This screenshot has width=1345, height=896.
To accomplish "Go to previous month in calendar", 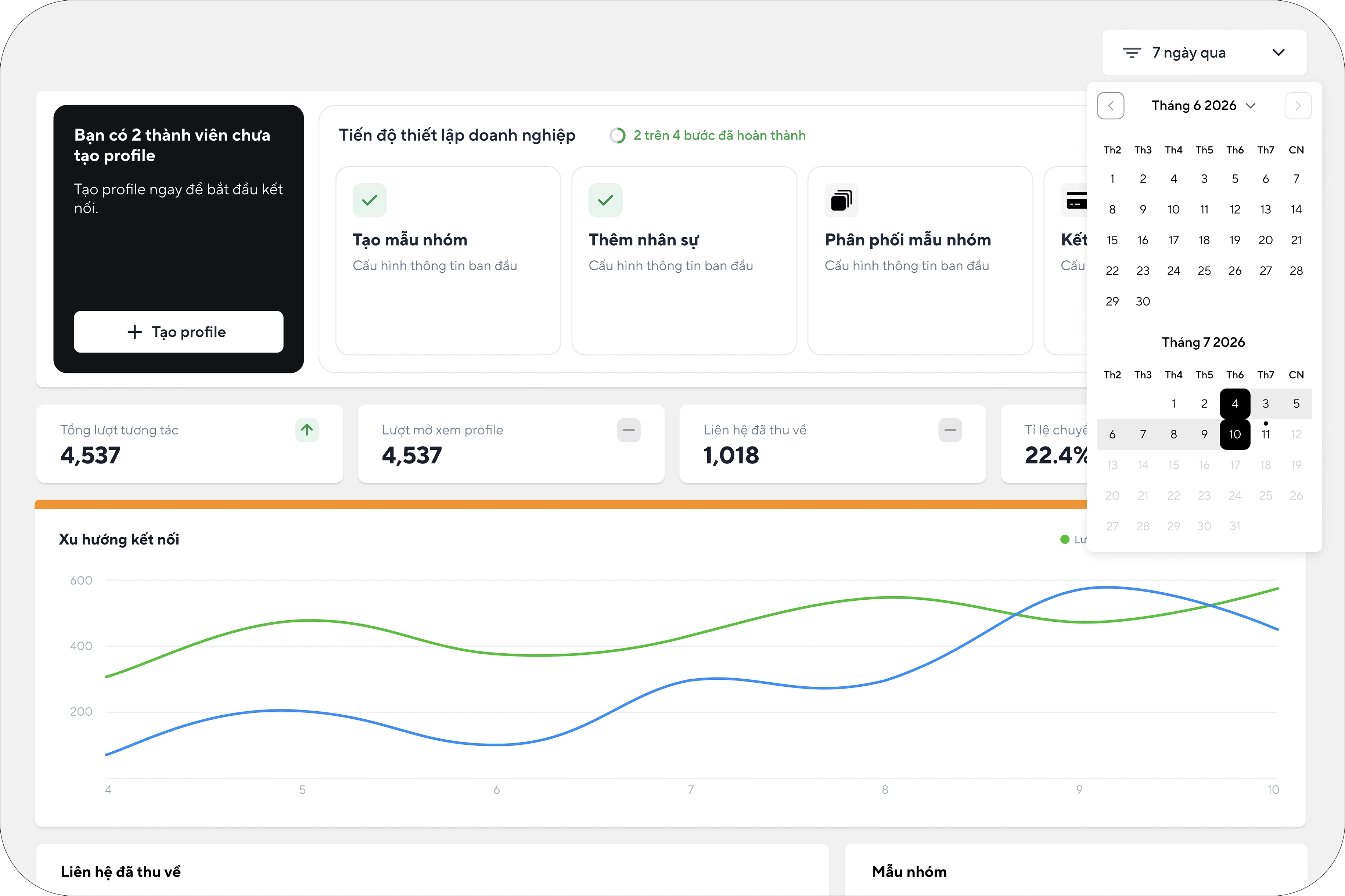I will [1111, 106].
